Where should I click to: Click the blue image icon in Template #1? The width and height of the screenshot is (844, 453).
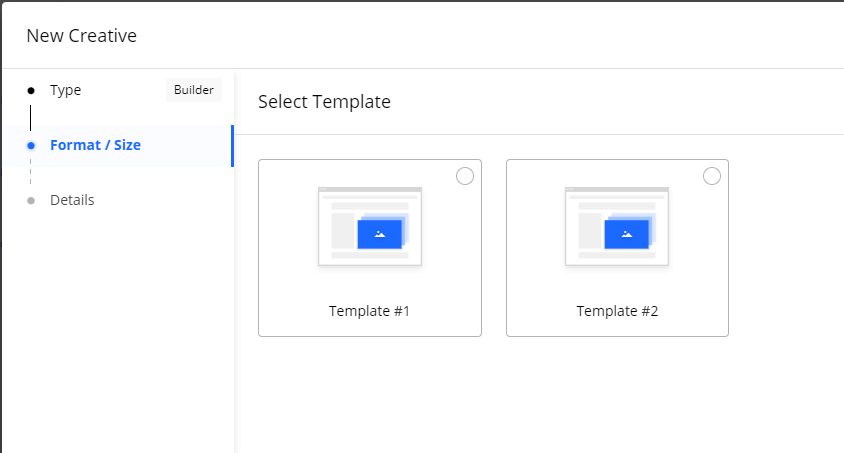pos(379,234)
